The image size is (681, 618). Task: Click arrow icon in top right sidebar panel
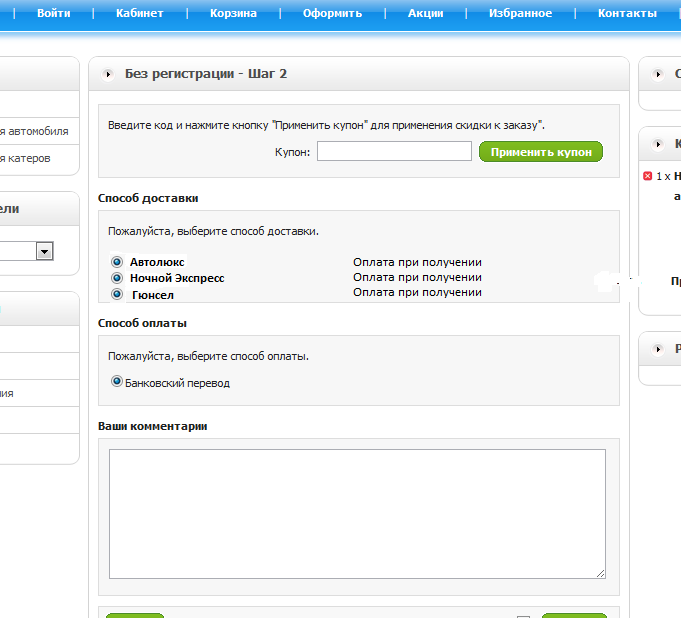(658, 75)
